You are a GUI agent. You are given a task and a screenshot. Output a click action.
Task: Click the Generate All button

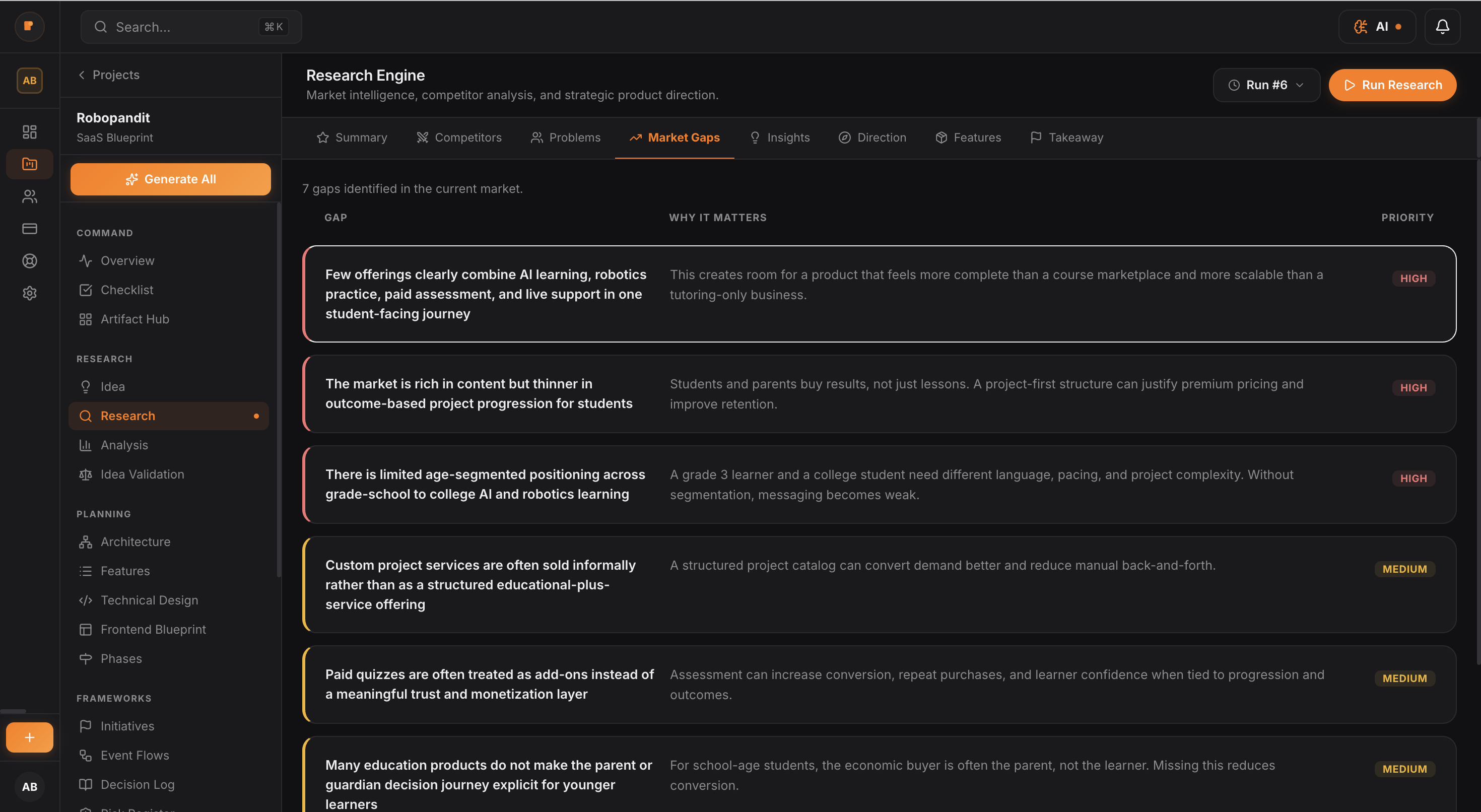[x=170, y=179]
